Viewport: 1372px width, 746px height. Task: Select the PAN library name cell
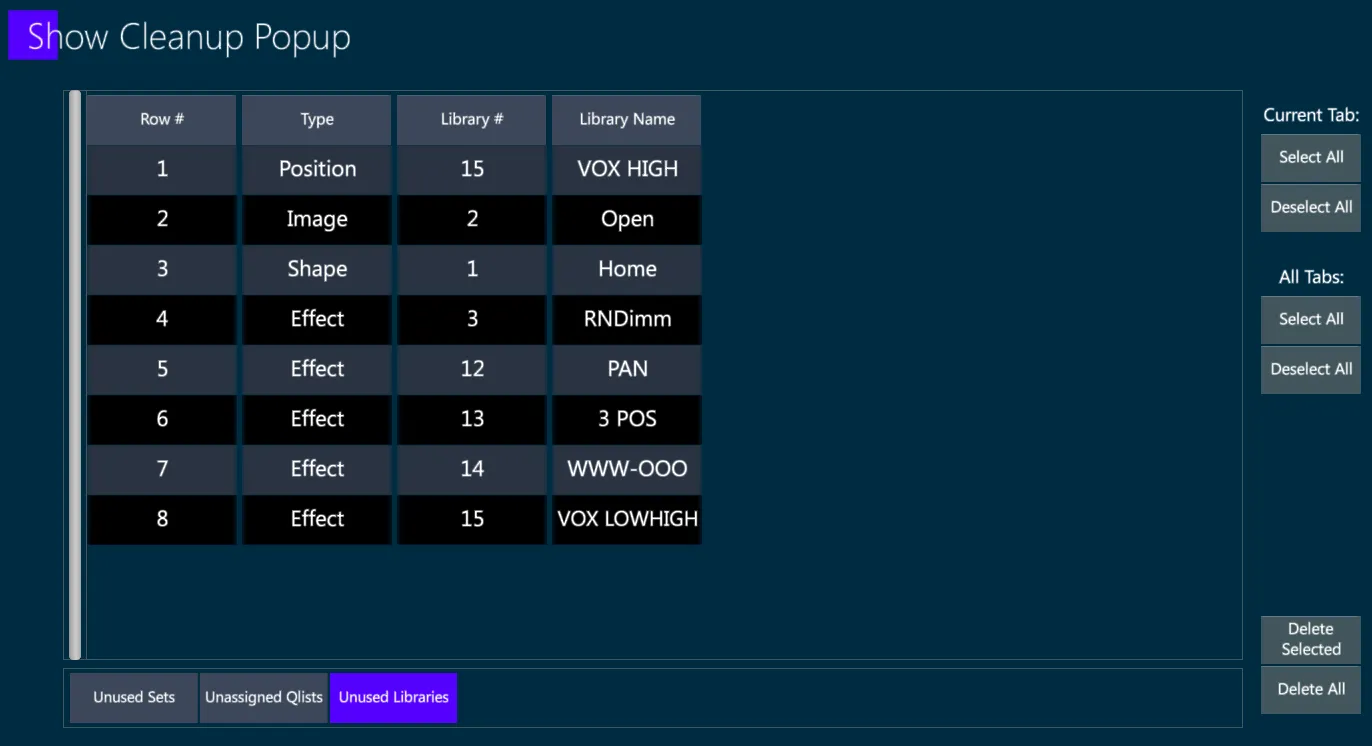point(627,369)
